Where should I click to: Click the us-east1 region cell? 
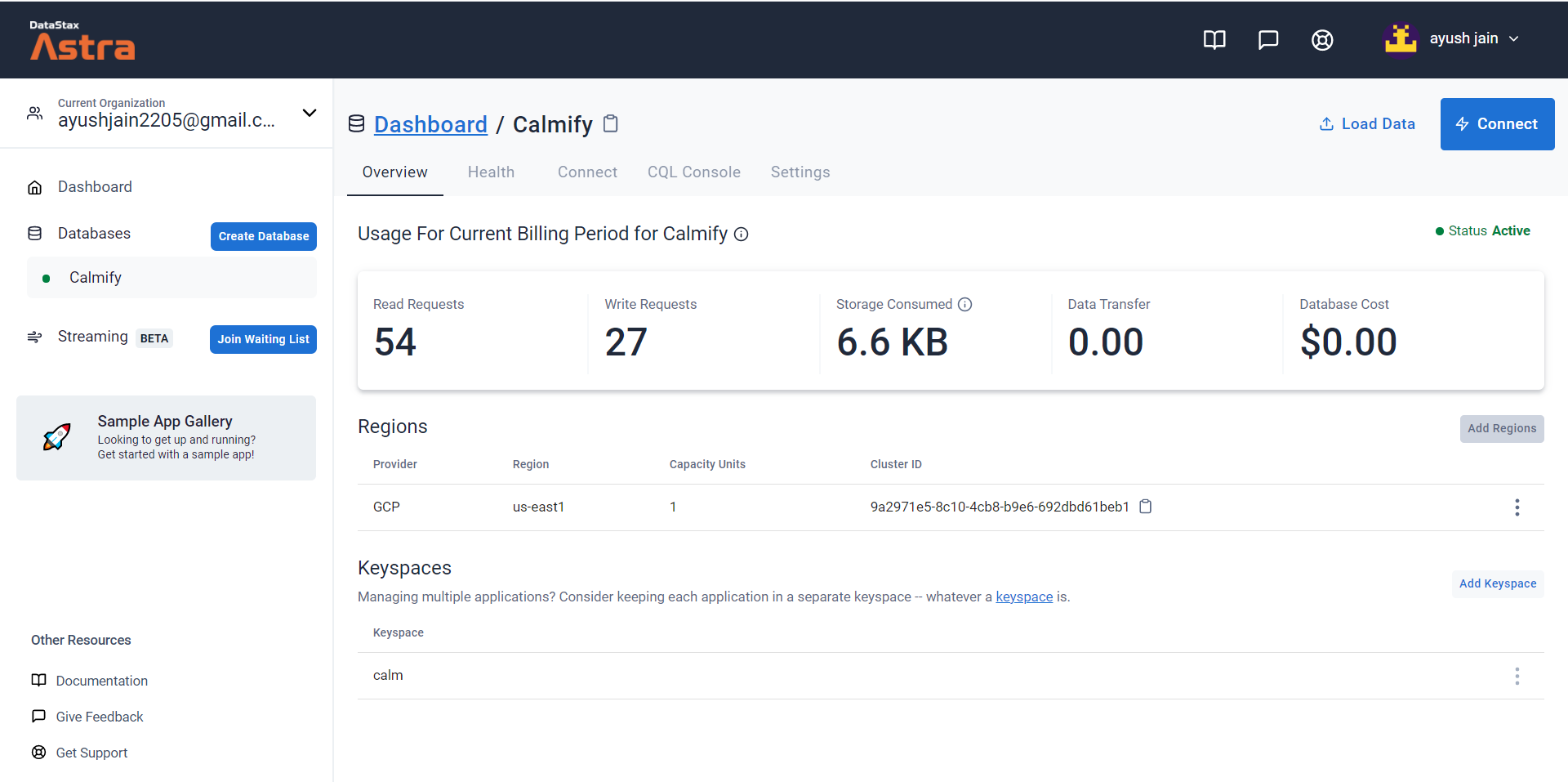(x=538, y=507)
